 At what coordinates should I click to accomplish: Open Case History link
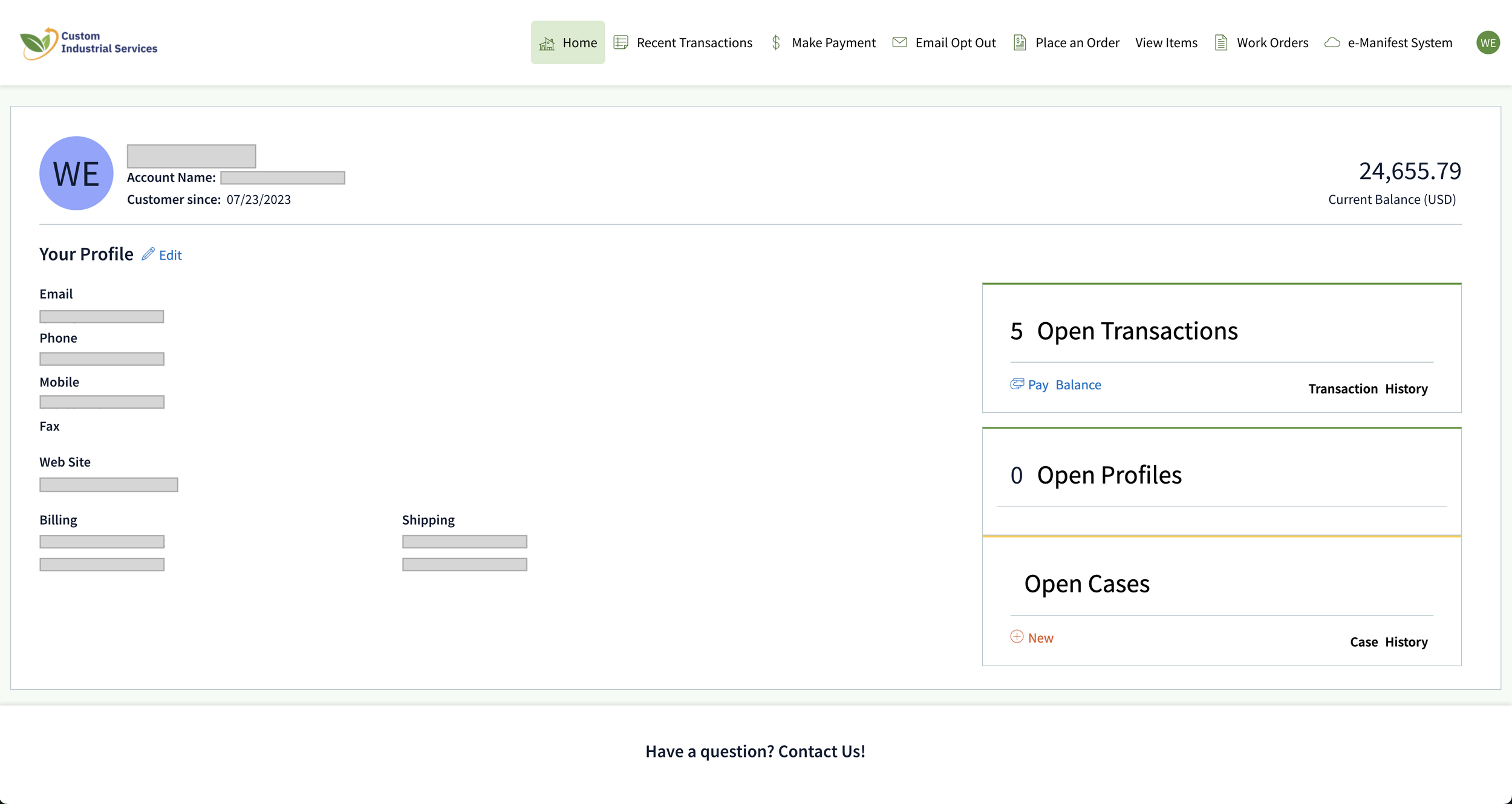point(1388,642)
